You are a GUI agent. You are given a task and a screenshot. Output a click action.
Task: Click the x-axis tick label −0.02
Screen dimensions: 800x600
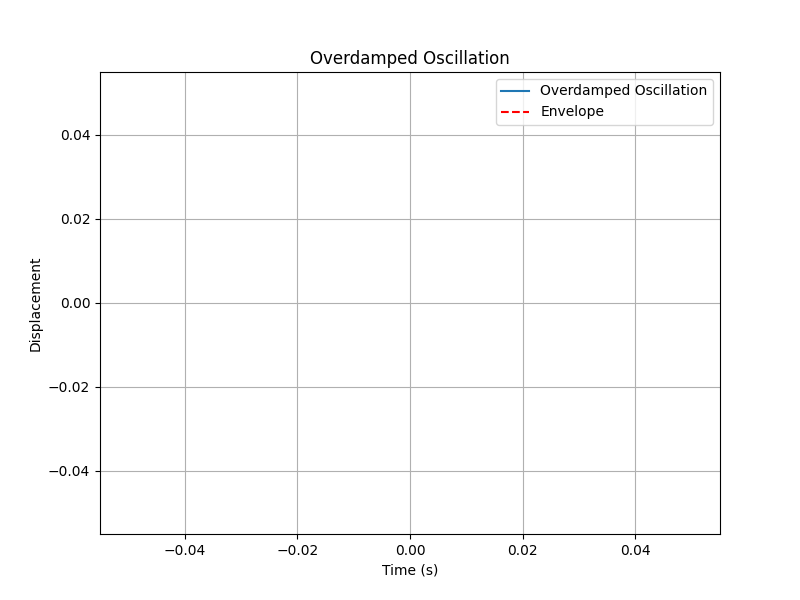296,549
